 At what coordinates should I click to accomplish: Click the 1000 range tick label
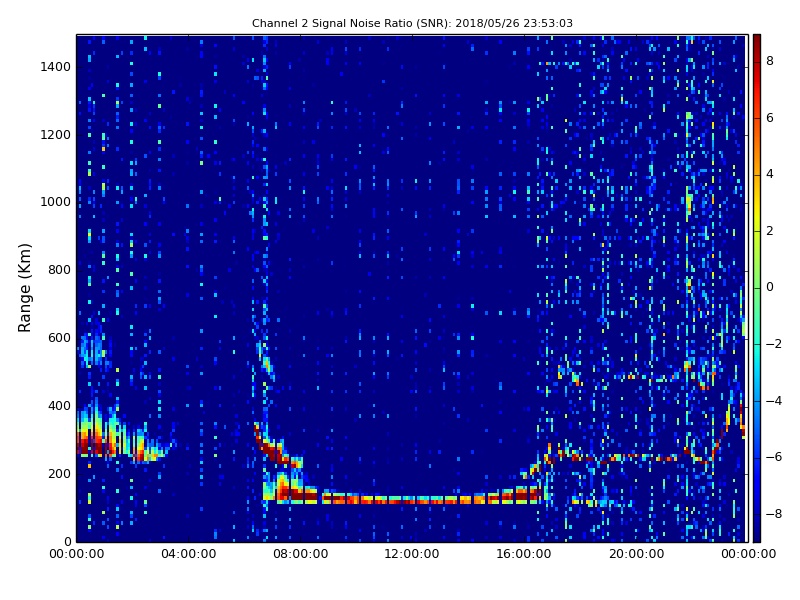click(x=56, y=202)
